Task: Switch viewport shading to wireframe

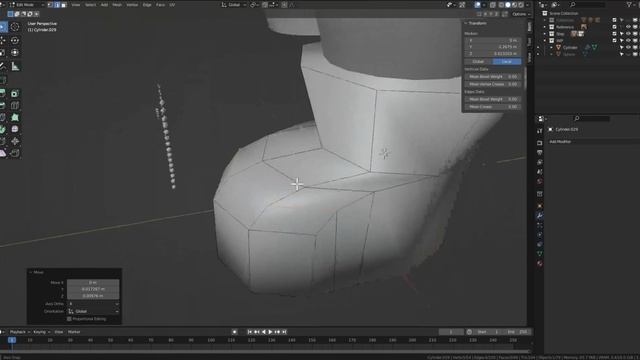Action: coord(501,5)
